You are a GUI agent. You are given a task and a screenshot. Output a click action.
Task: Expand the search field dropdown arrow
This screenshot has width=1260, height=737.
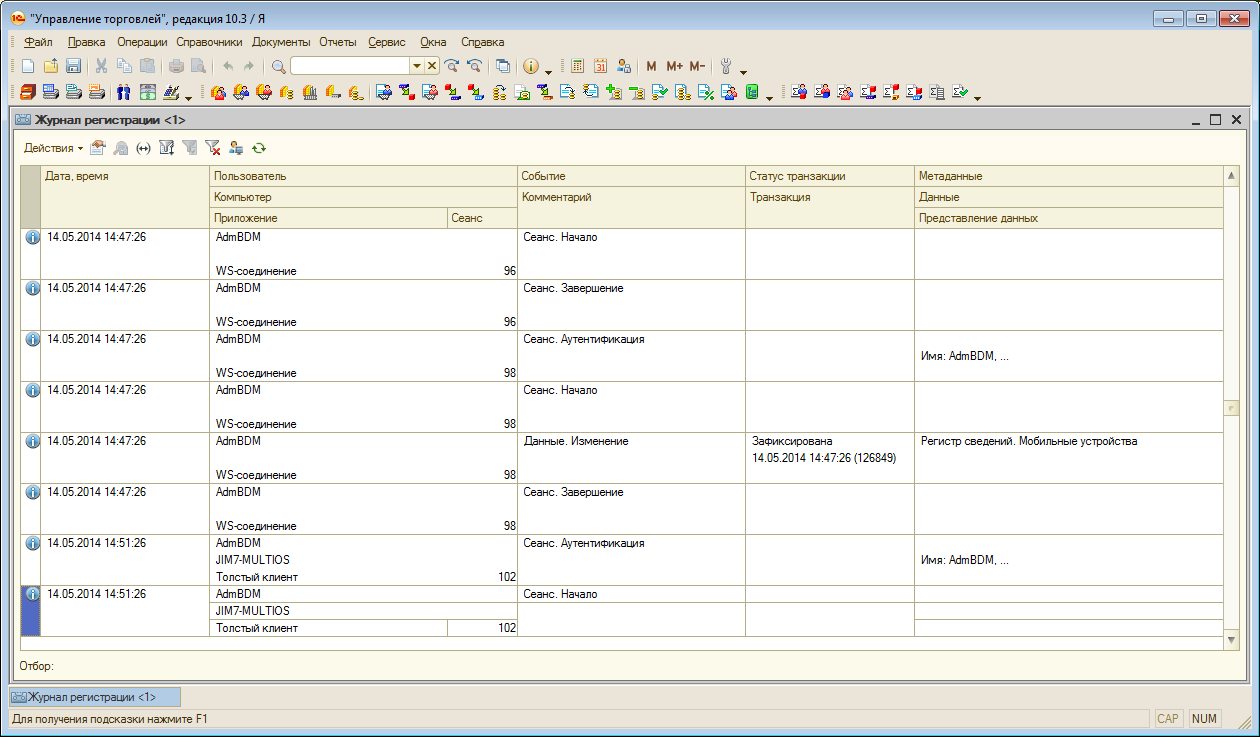[x=417, y=66]
